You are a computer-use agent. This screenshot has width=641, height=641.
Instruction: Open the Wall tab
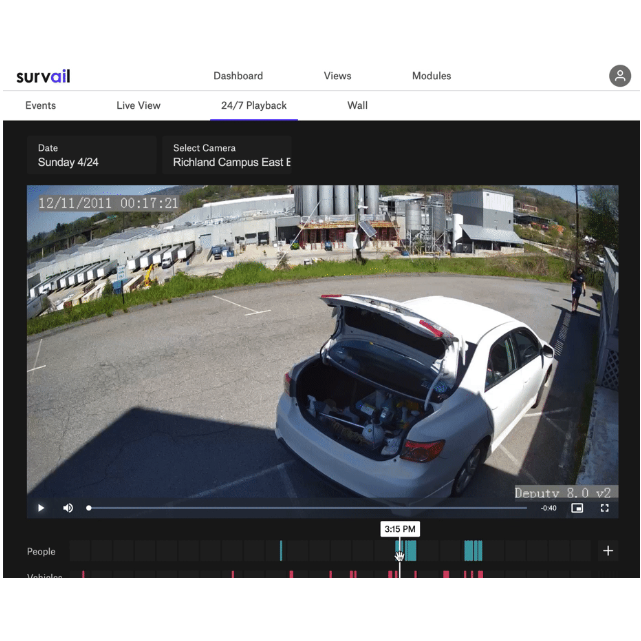pyautogui.click(x=357, y=105)
